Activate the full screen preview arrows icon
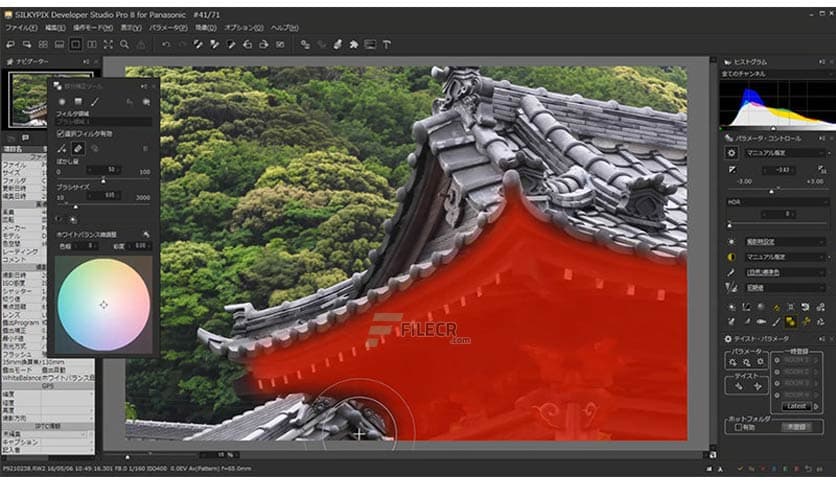Image resolution: width=836 pixels, height=484 pixels. [108, 45]
